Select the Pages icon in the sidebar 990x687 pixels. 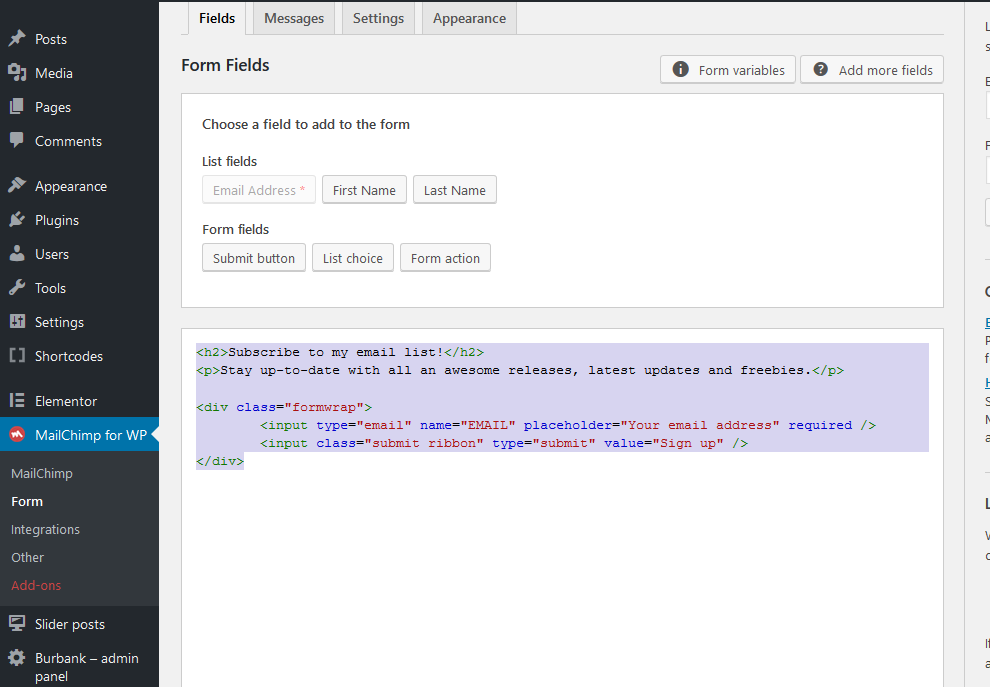tap(17, 107)
